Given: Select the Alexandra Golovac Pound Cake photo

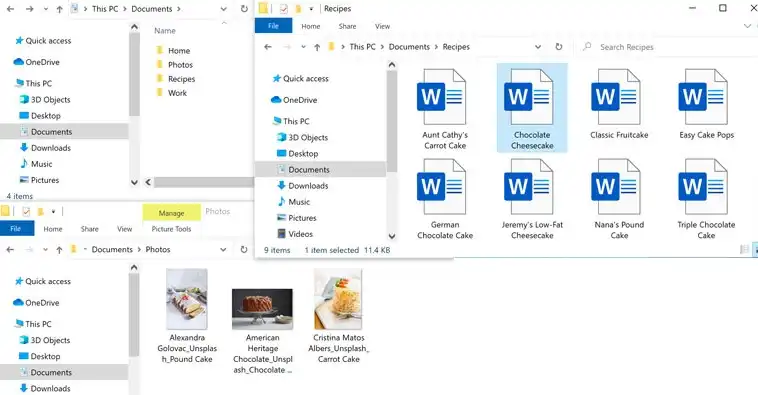Looking at the screenshot, I should click(187, 316).
